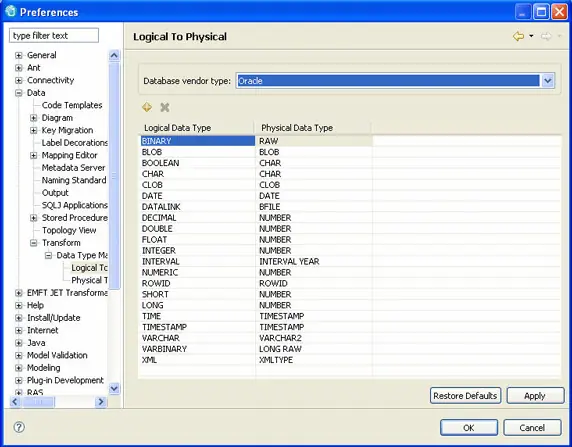The width and height of the screenshot is (572, 447).
Task: Click the delete mapping X icon
Action: coord(165,107)
